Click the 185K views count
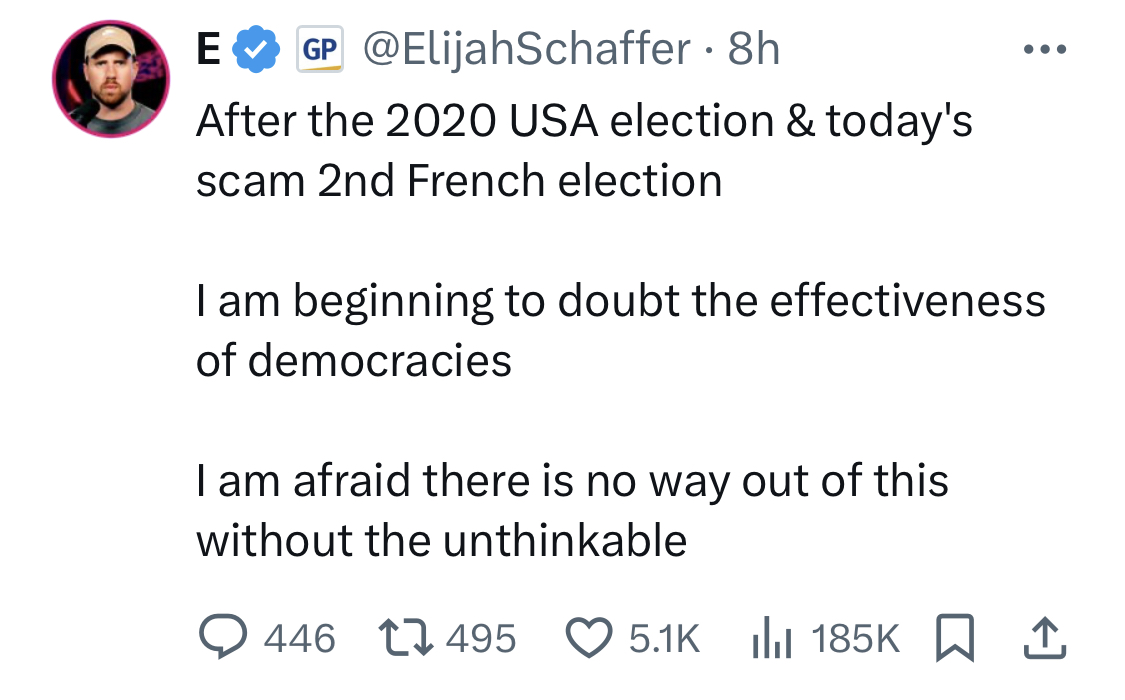 pos(855,638)
